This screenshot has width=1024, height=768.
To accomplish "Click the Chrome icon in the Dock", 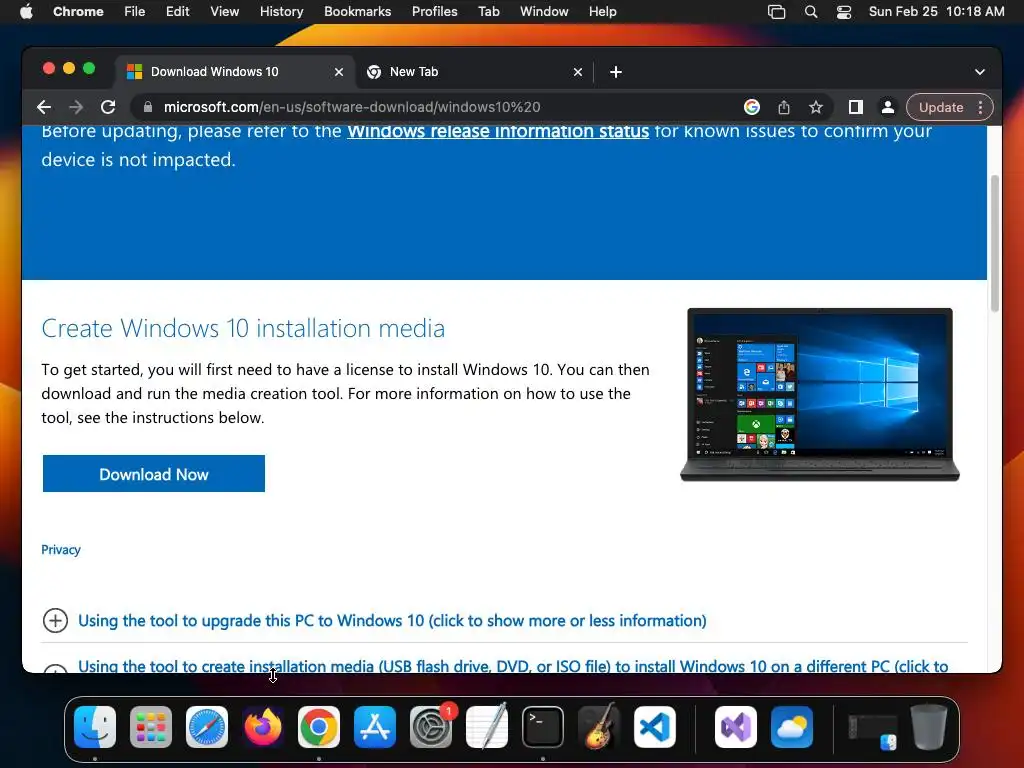I will point(319,727).
